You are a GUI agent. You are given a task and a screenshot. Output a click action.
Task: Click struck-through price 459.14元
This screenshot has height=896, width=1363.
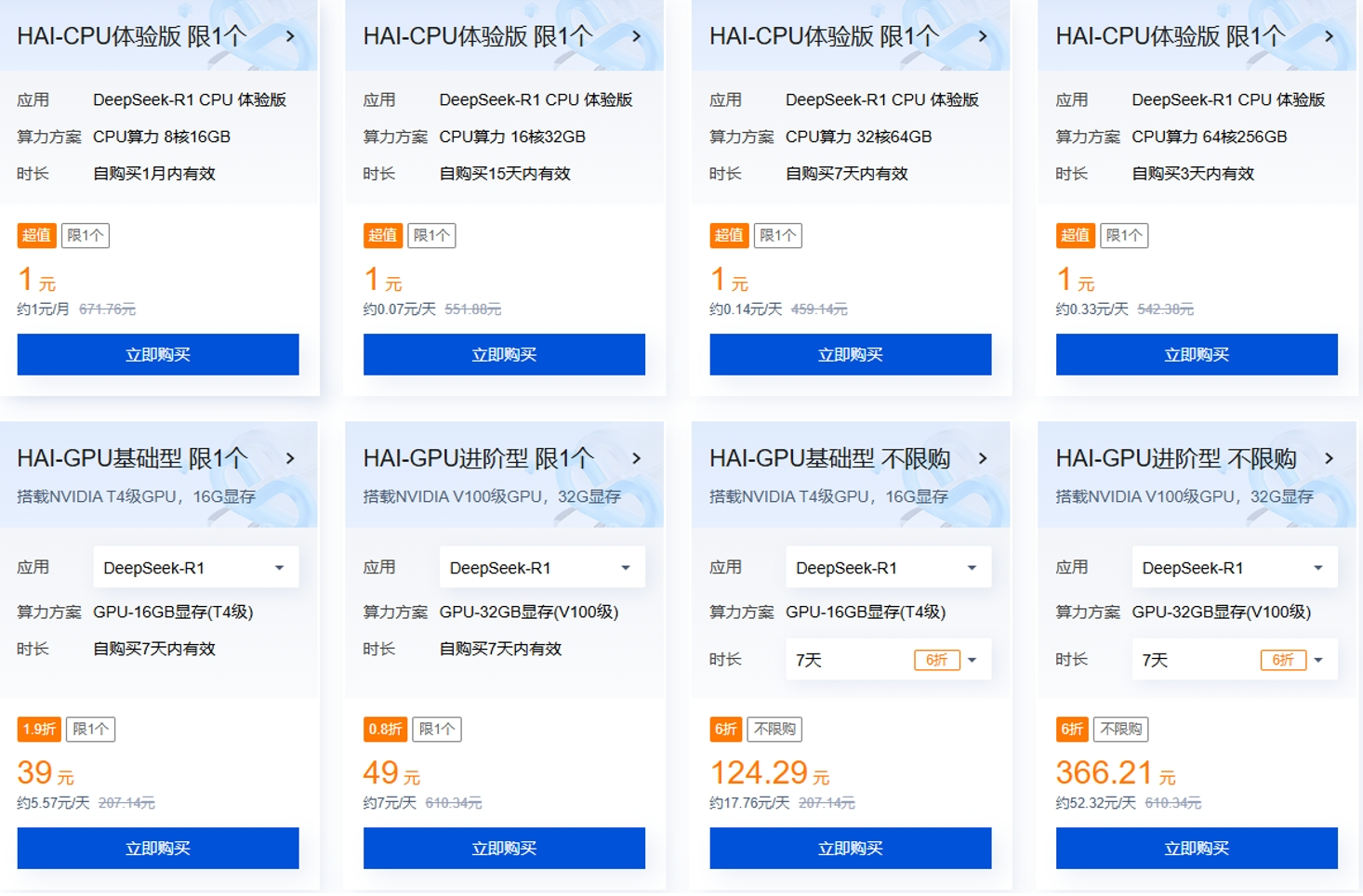coord(819,309)
